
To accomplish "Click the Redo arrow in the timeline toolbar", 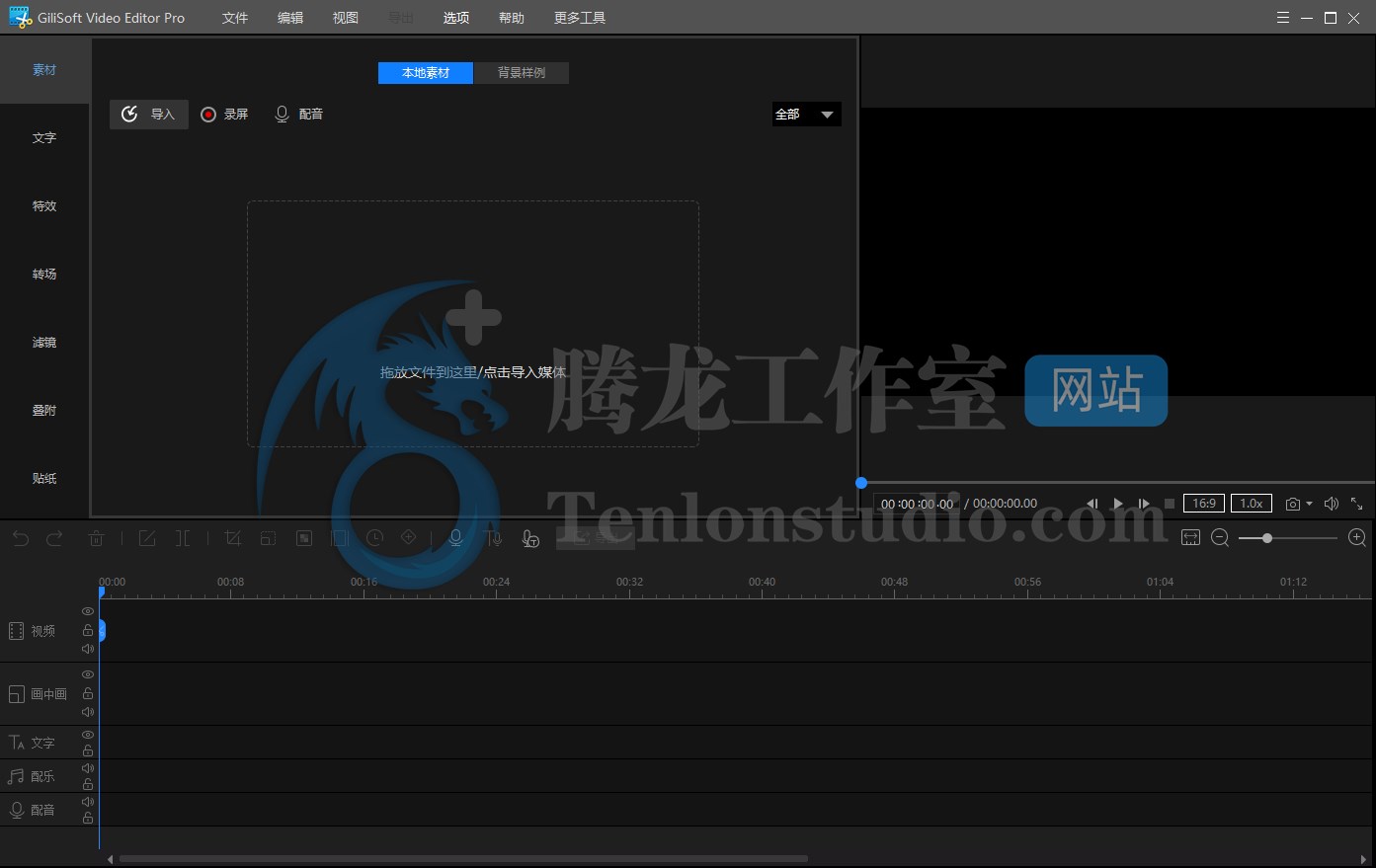I will pos(54,538).
